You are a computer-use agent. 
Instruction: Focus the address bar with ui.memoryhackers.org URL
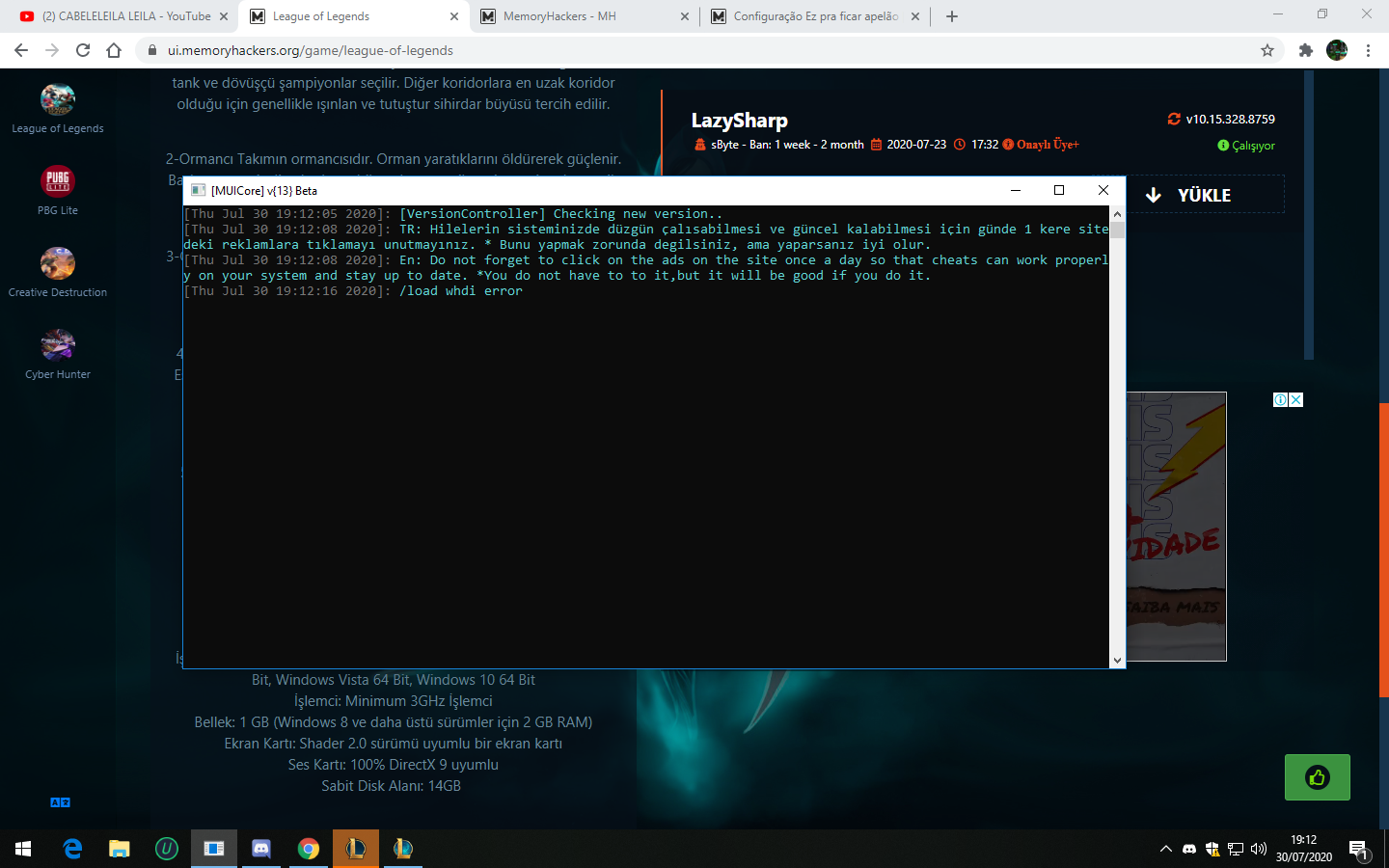[710, 50]
